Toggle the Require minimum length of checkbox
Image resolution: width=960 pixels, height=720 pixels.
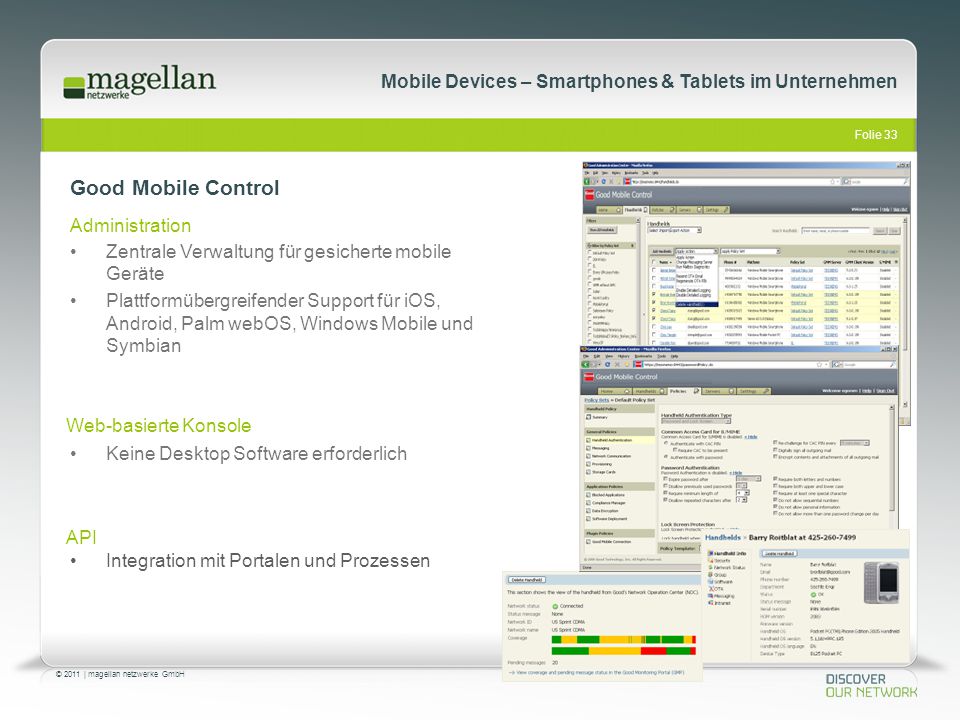click(x=666, y=493)
